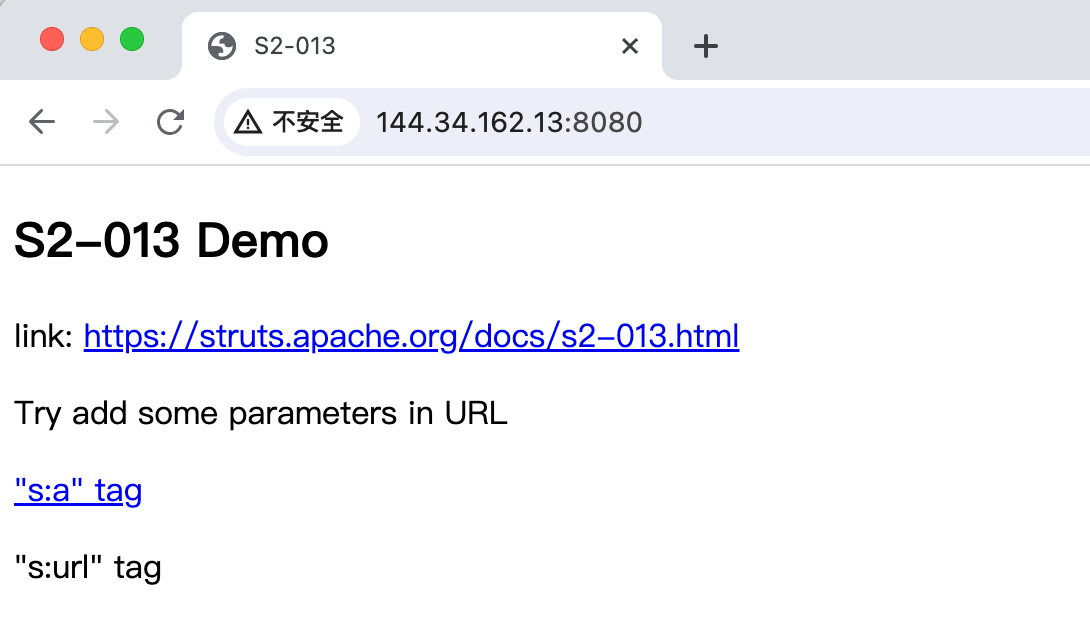Click the warning triangle security icon
This screenshot has height=636, width=1090.
(248, 122)
